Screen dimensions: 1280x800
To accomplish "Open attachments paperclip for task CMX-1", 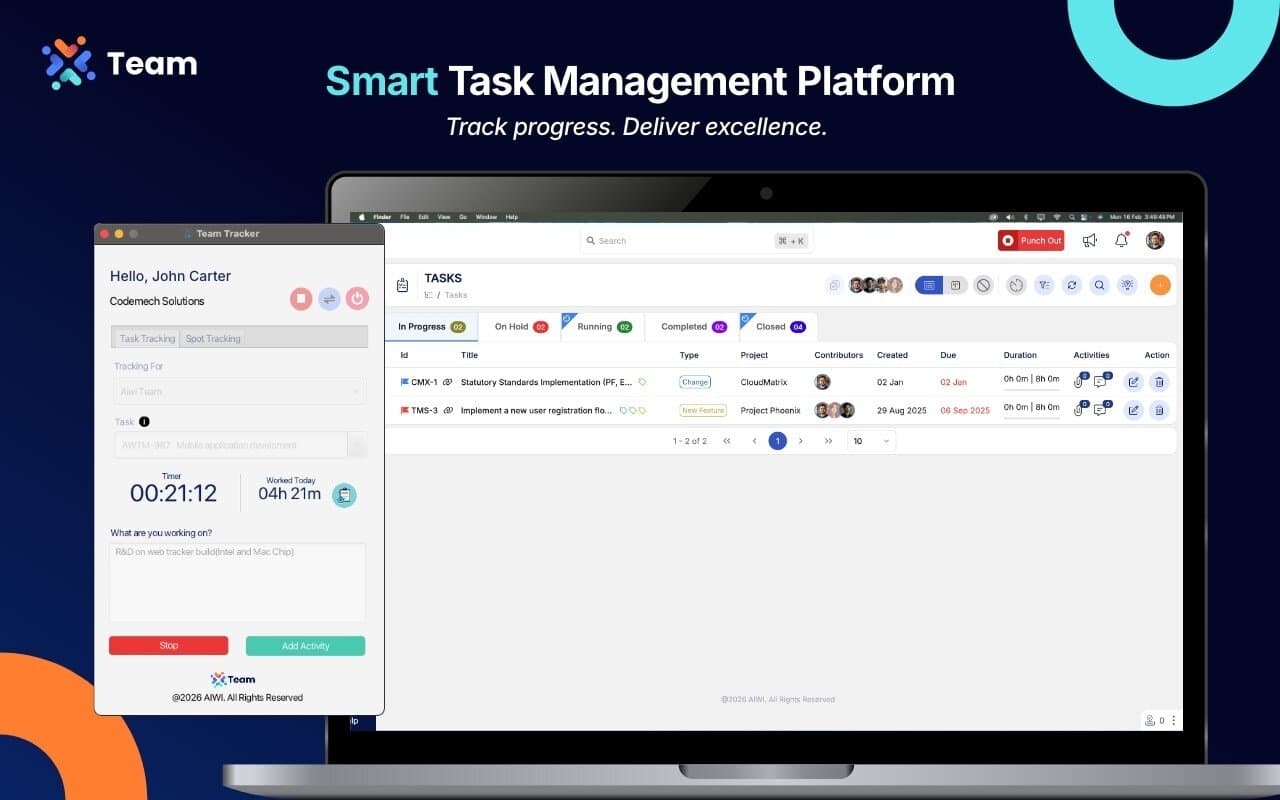I will coord(1079,381).
